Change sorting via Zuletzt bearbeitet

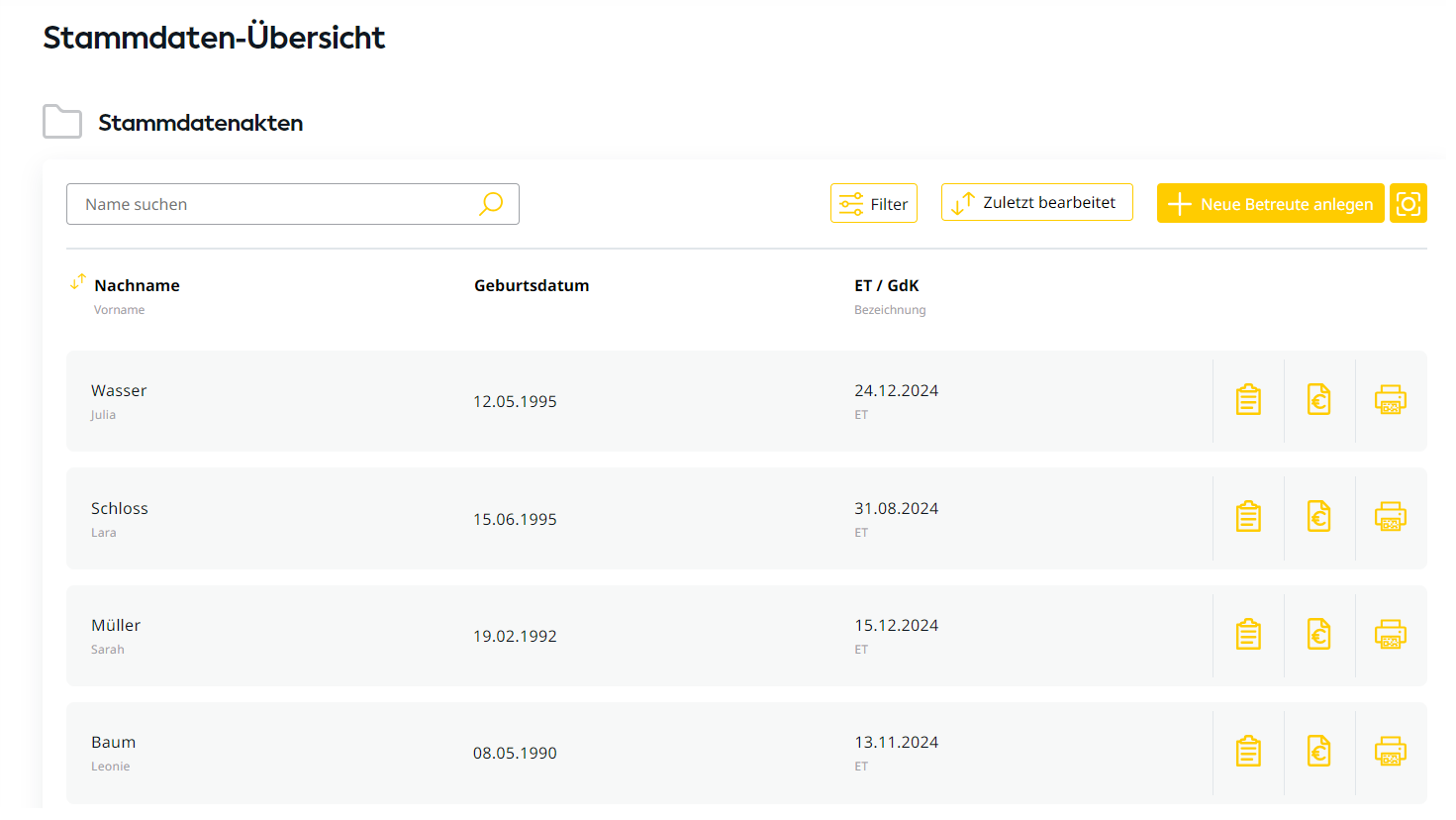(x=1036, y=203)
